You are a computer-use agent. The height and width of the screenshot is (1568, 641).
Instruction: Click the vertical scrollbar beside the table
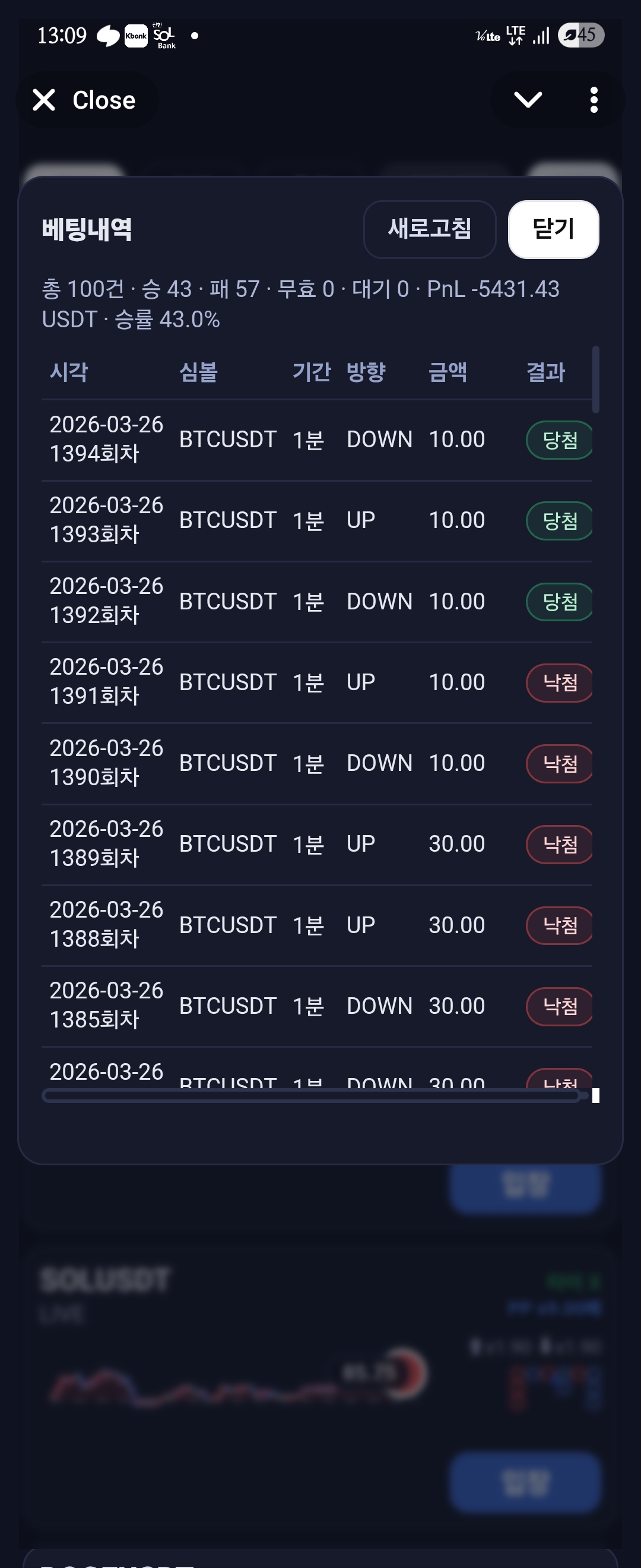click(595, 379)
